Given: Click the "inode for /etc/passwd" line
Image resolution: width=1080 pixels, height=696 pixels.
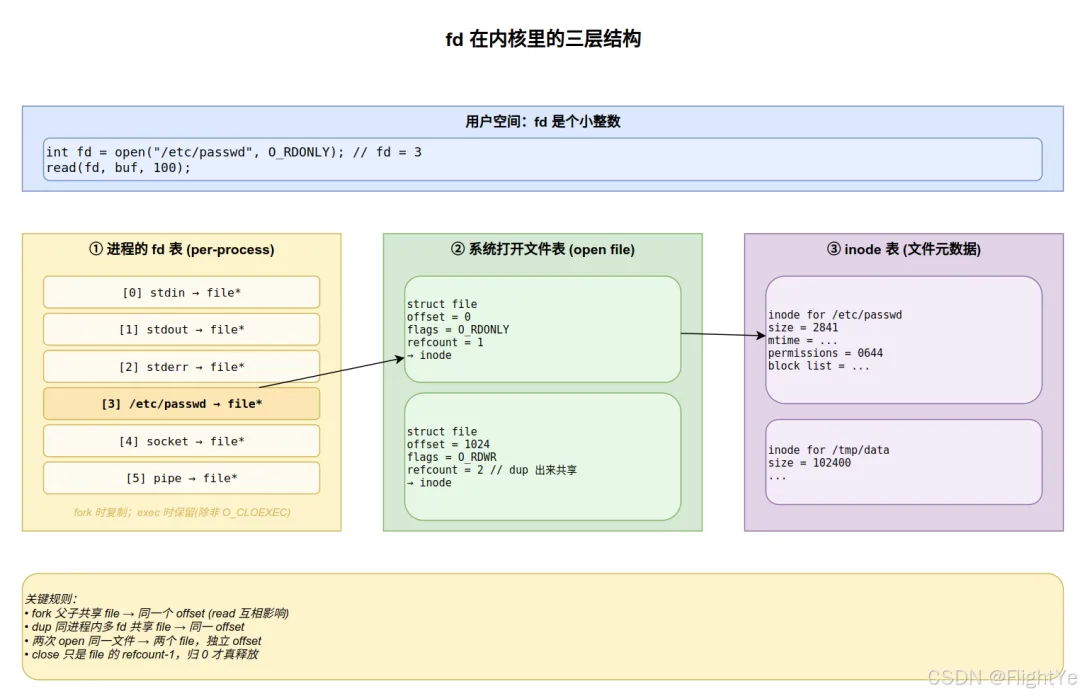Looking at the screenshot, I should point(835,315).
